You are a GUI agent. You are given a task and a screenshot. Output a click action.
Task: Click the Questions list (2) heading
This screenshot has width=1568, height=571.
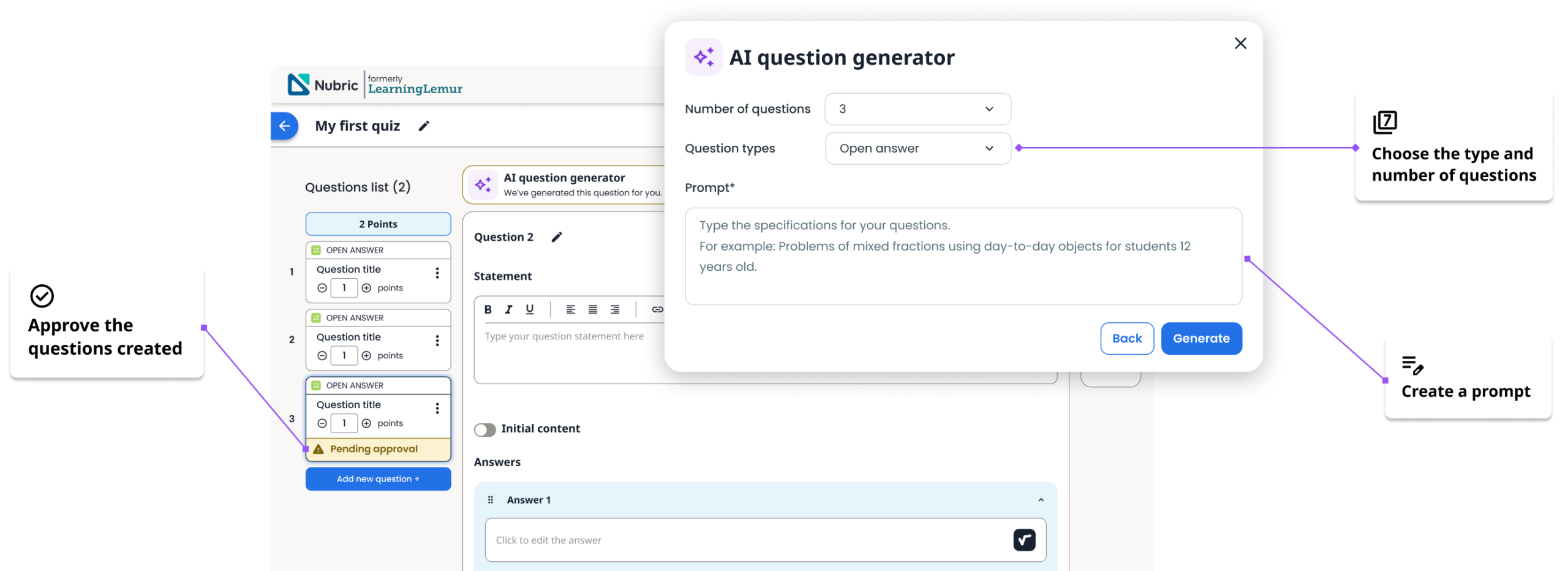click(x=357, y=187)
